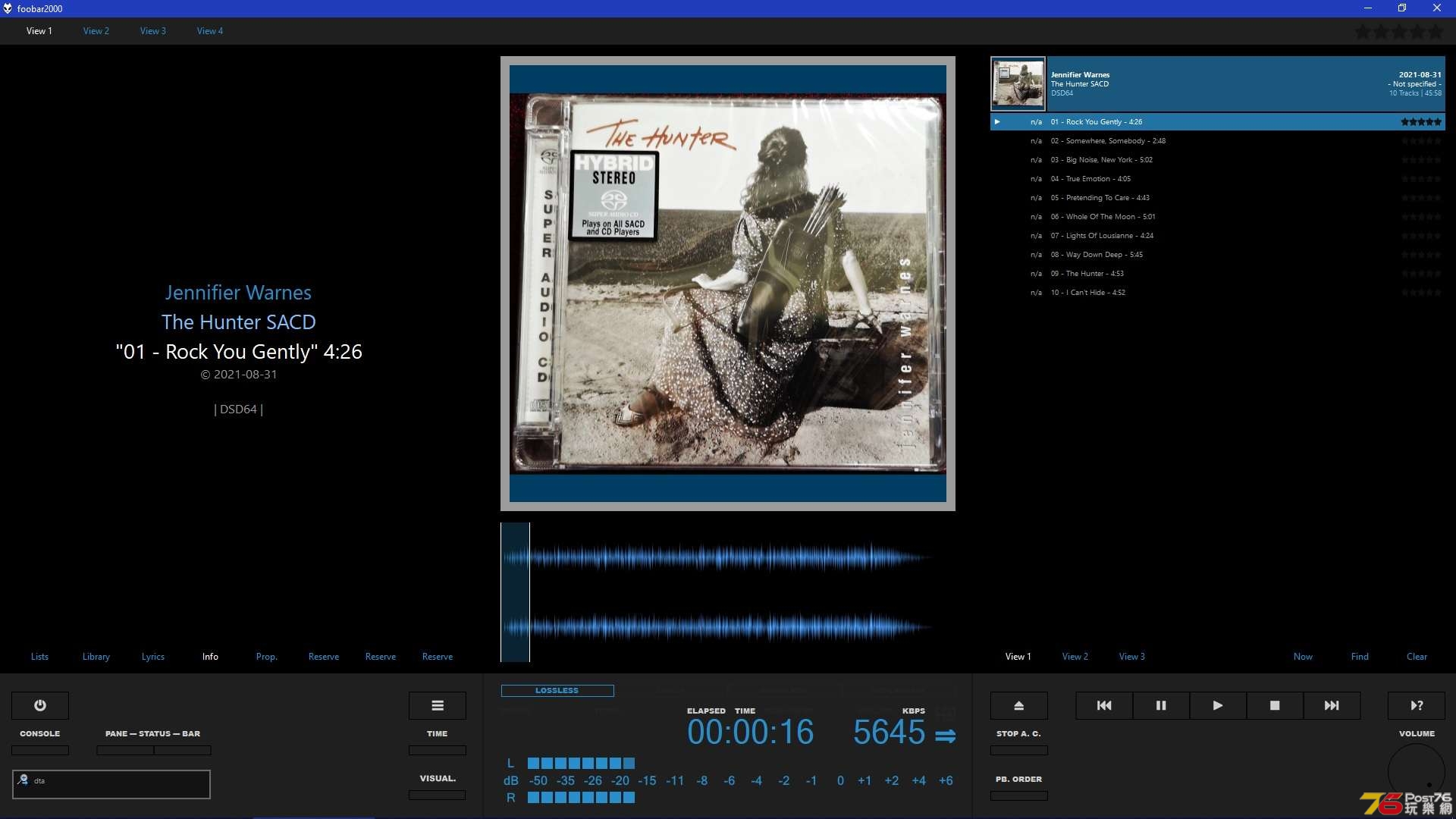This screenshot has width=1456, height=819.
Task: Toggle the Stop A. C. indicator bar
Action: coord(1019,750)
